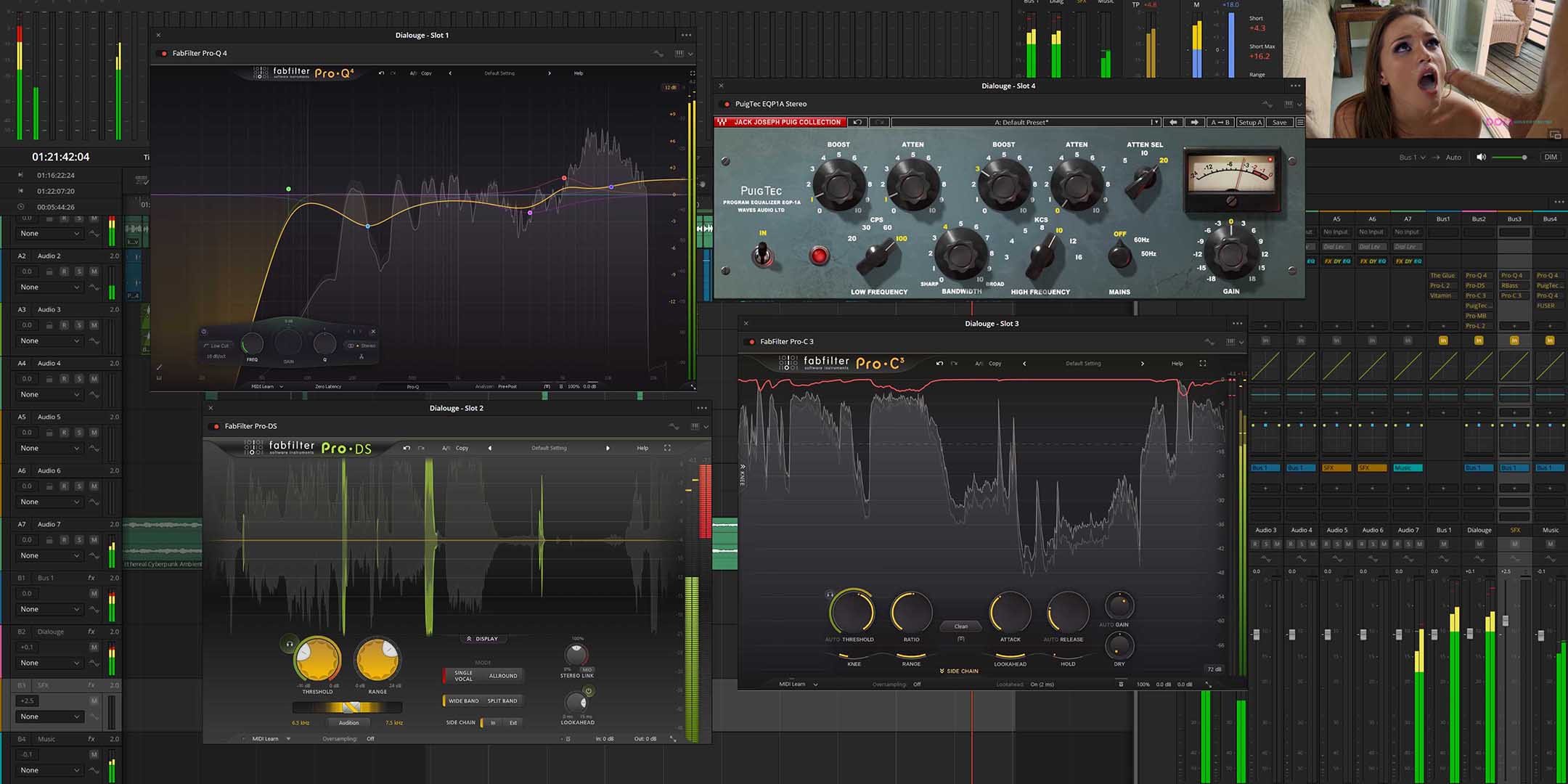1568x784 pixels.
Task: Load next preset arrow in PuigTec
Action: pos(1194,122)
